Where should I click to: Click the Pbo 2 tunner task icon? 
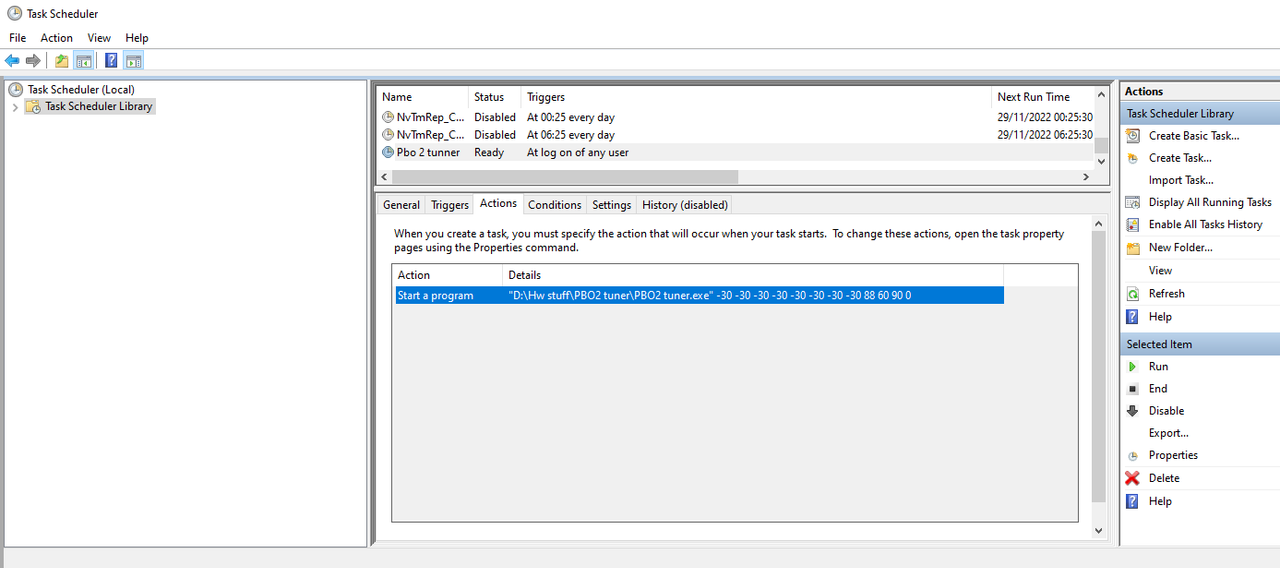[388, 152]
